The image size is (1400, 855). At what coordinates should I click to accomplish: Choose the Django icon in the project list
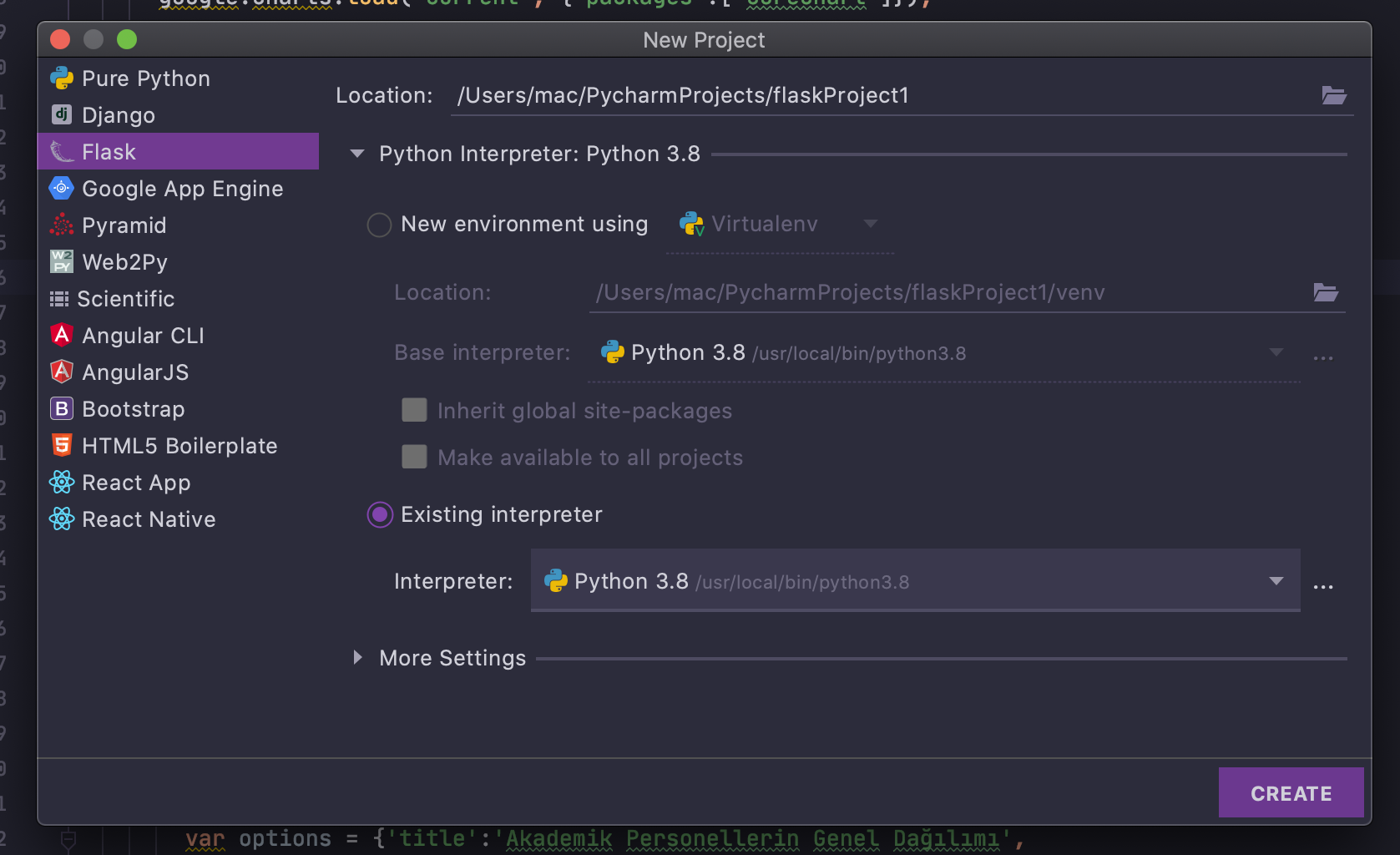click(62, 114)
